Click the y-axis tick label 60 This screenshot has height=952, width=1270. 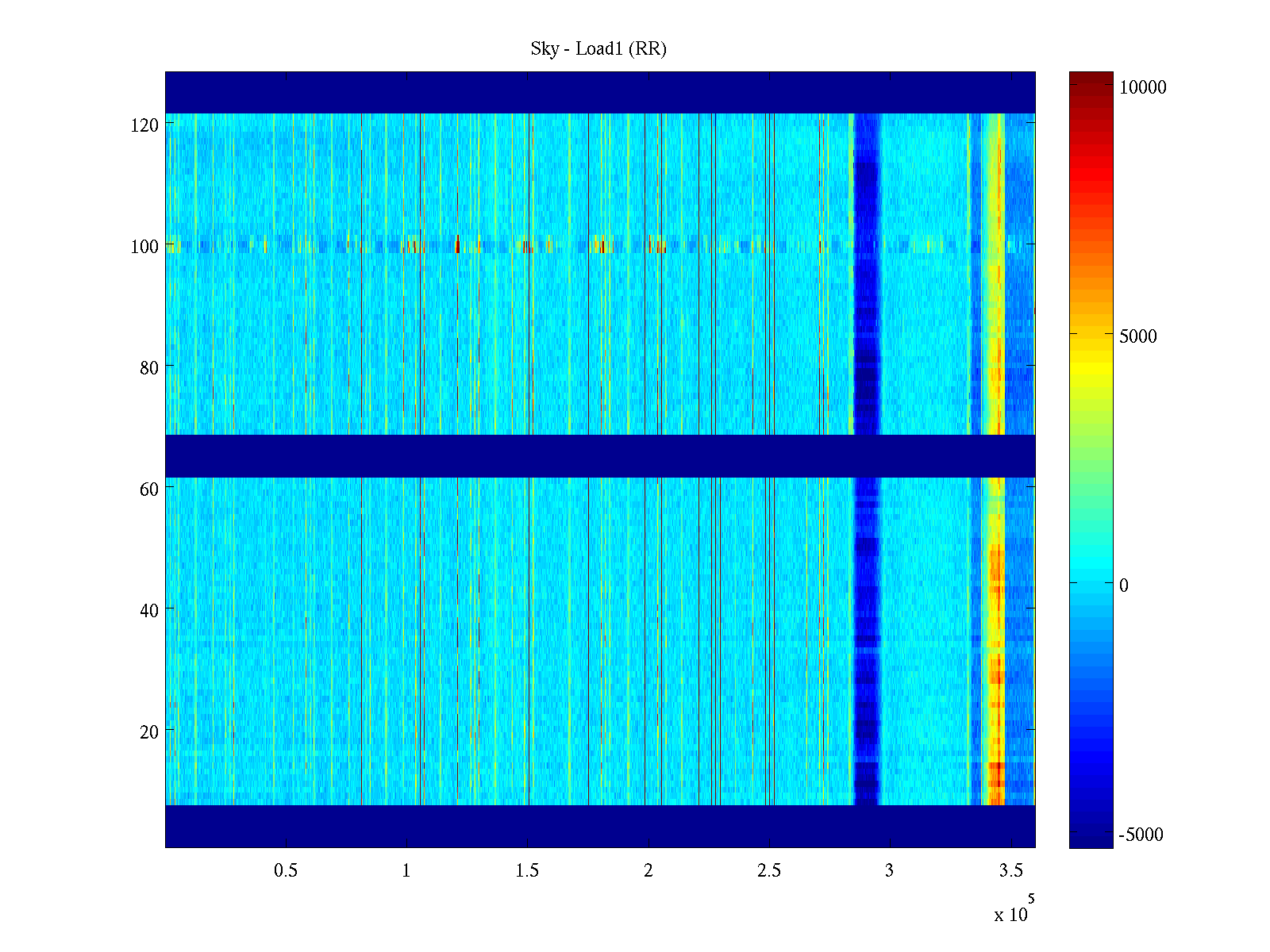pos(148,489)
